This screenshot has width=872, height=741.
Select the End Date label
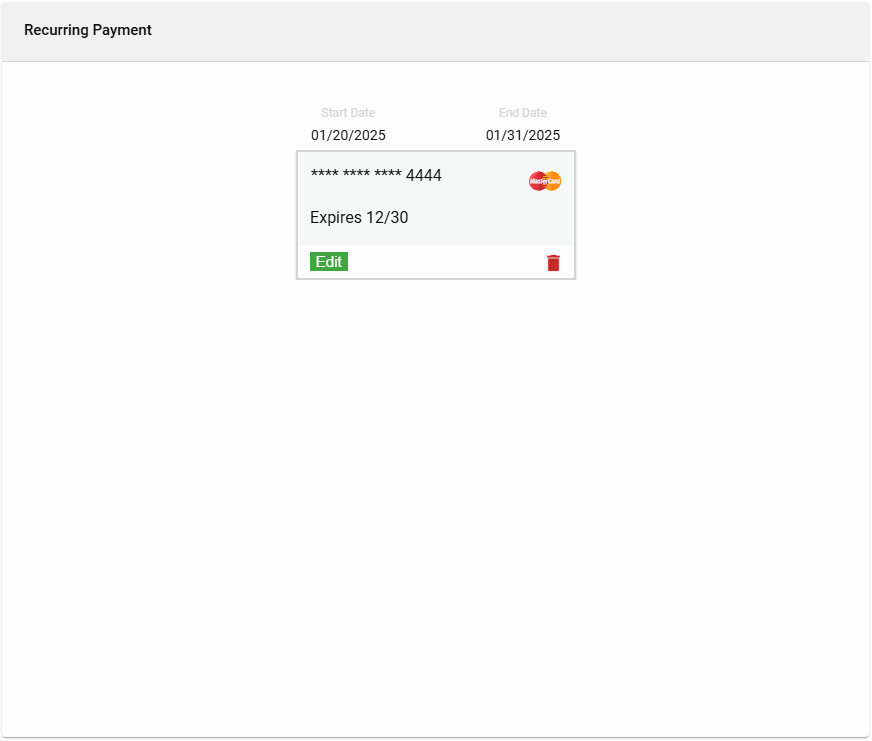point(523,113)
